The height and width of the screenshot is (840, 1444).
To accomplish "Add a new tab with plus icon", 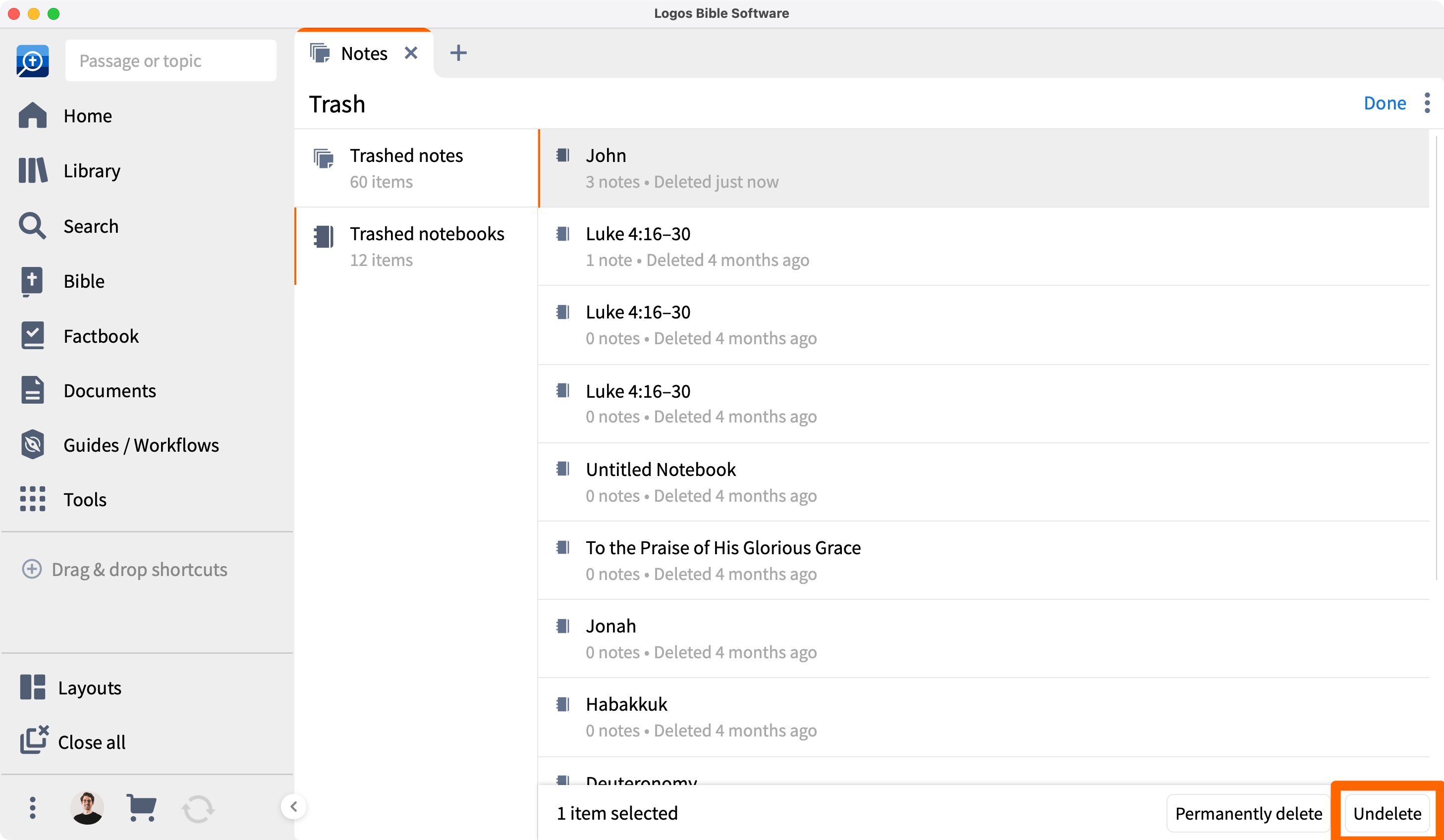I will coord(458,53).
